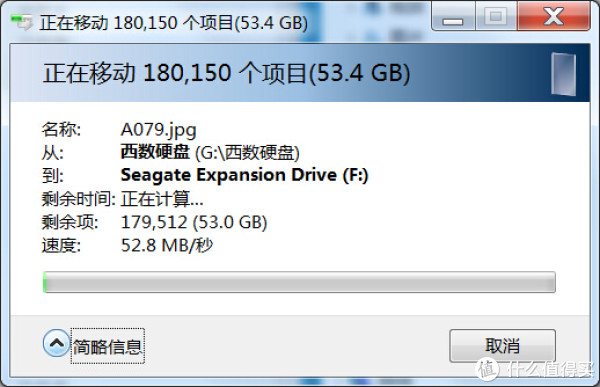Open source location 西数硬盘 link
Viewport: 600px width, 387px height.
pyautogui.click(x=155, y=152)
